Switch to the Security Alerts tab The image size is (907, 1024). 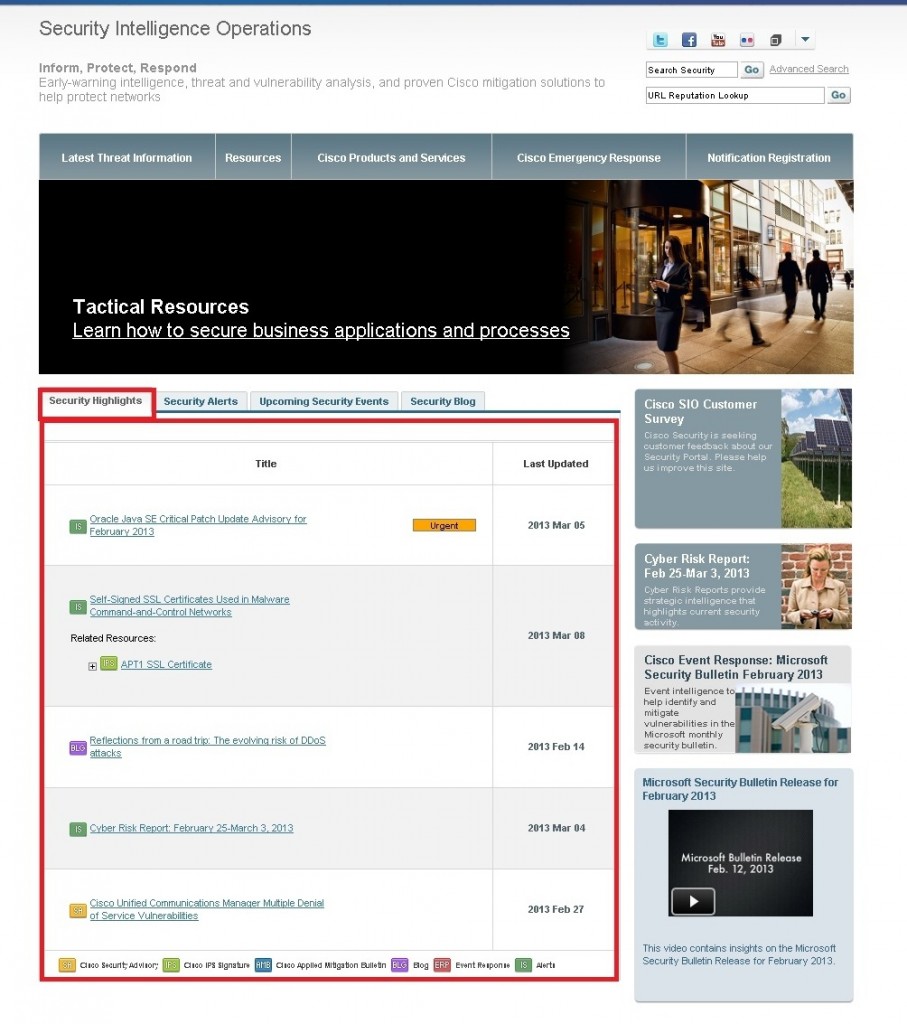point(201,401)
